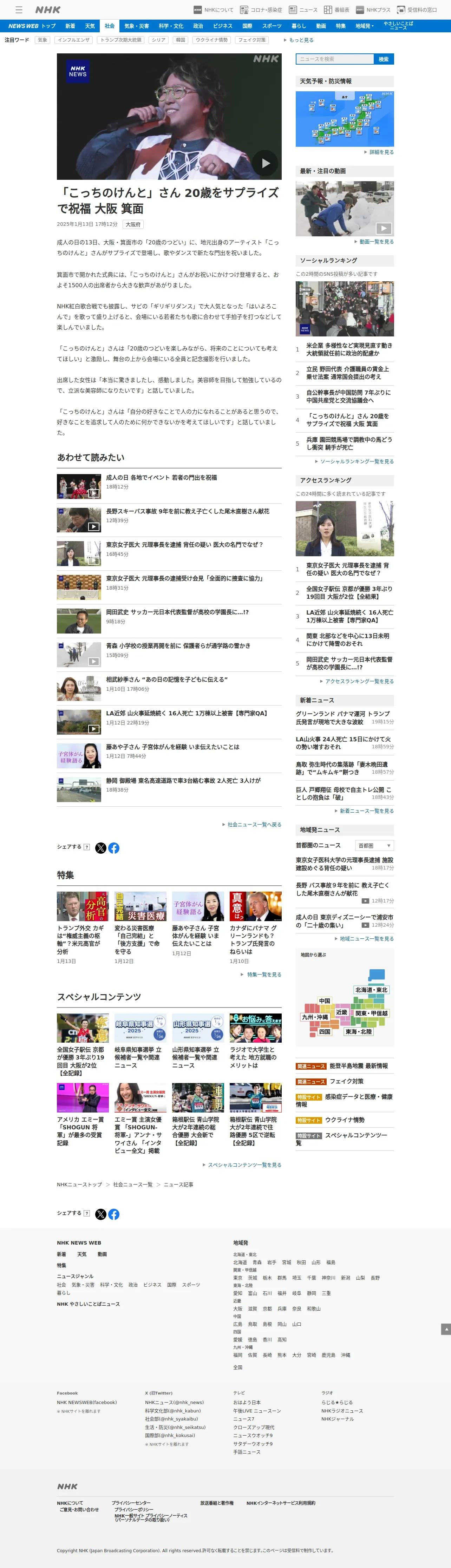The width and height of the screenshot is (451, 1568).
Task: Open プライバシーセンター footer link
Action: pos(131,1503)
